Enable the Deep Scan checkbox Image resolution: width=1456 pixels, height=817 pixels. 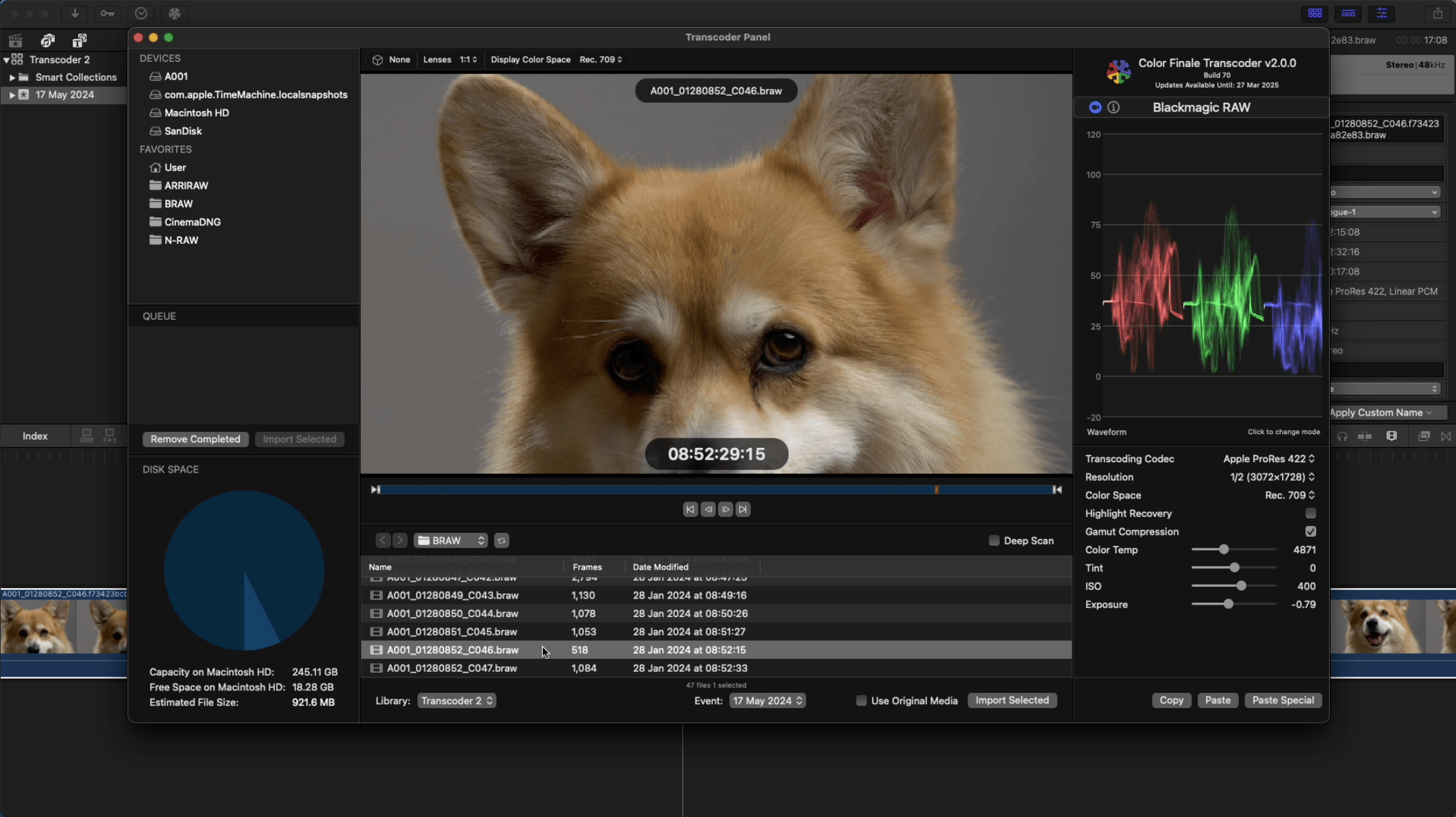[x=994, y=540]
